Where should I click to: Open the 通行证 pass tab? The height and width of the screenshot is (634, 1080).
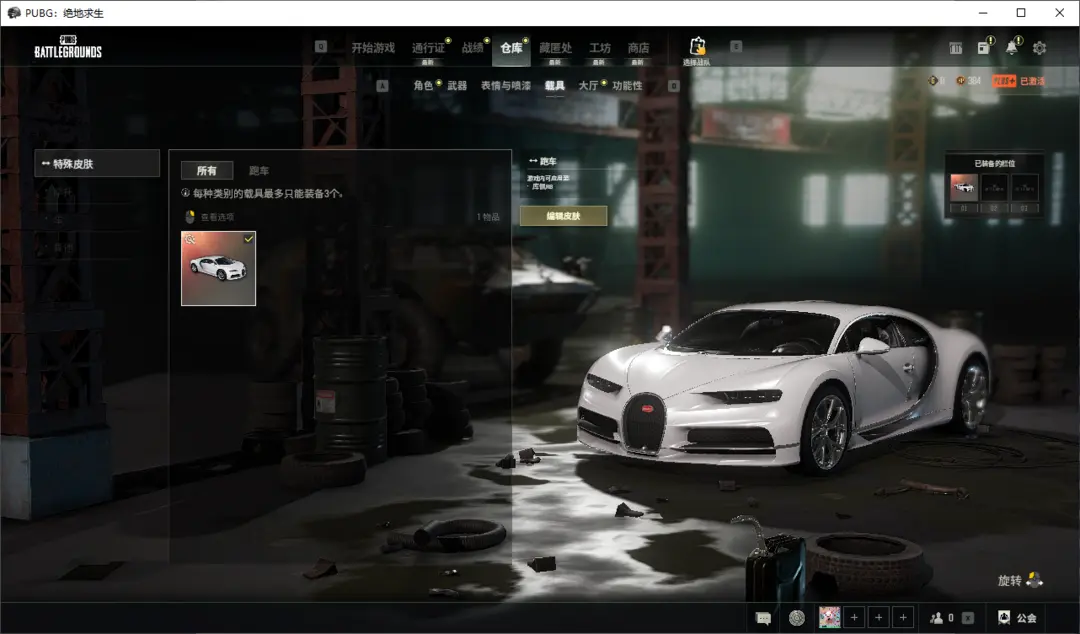(x=428, y=48)
